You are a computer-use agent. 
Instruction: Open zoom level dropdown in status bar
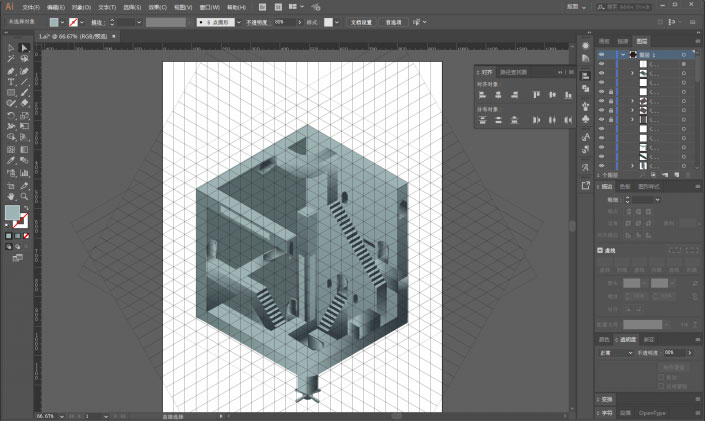(x=62, y=417)
